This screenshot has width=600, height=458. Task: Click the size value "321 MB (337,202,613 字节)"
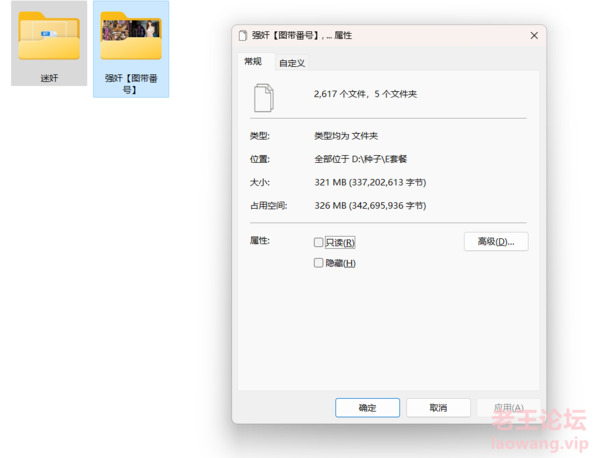point(370,183)
